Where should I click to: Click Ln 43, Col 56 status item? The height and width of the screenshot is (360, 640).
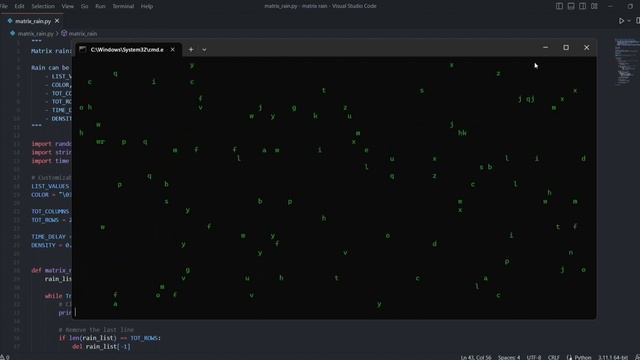476,357
